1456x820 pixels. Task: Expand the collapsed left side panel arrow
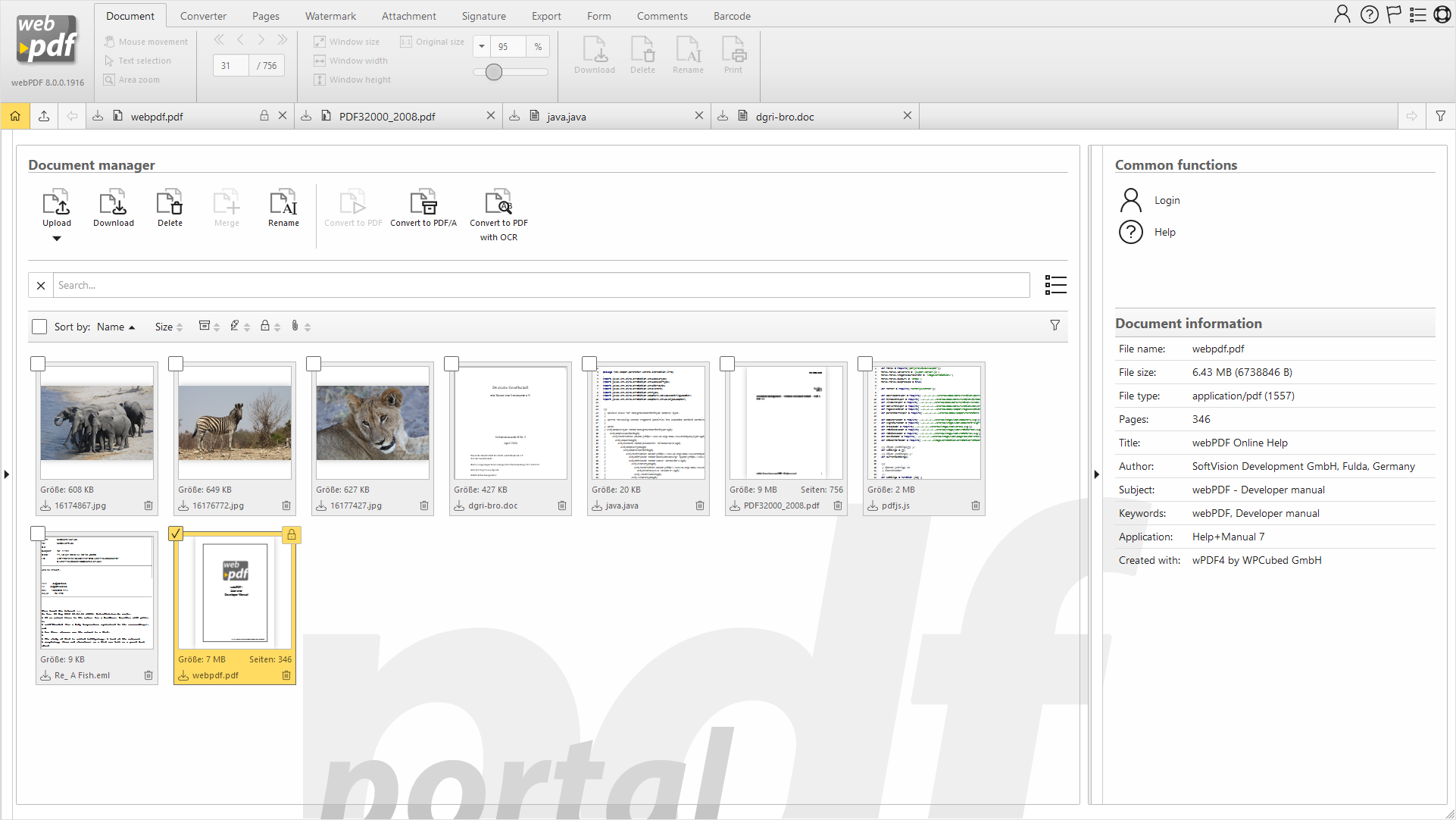click(x=7, y=474)
